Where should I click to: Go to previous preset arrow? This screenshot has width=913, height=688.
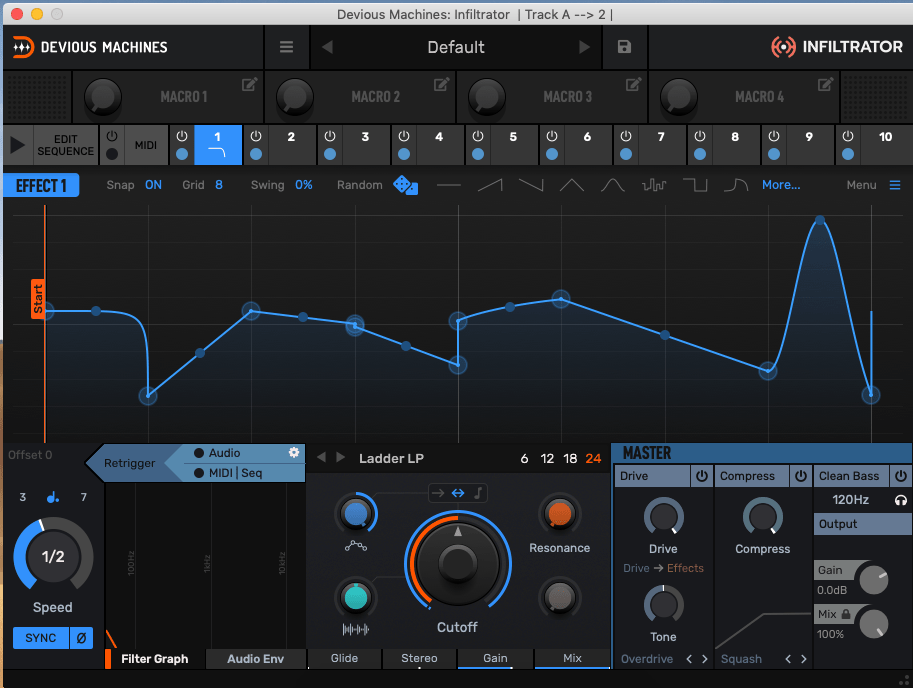(x=328, y=47)
